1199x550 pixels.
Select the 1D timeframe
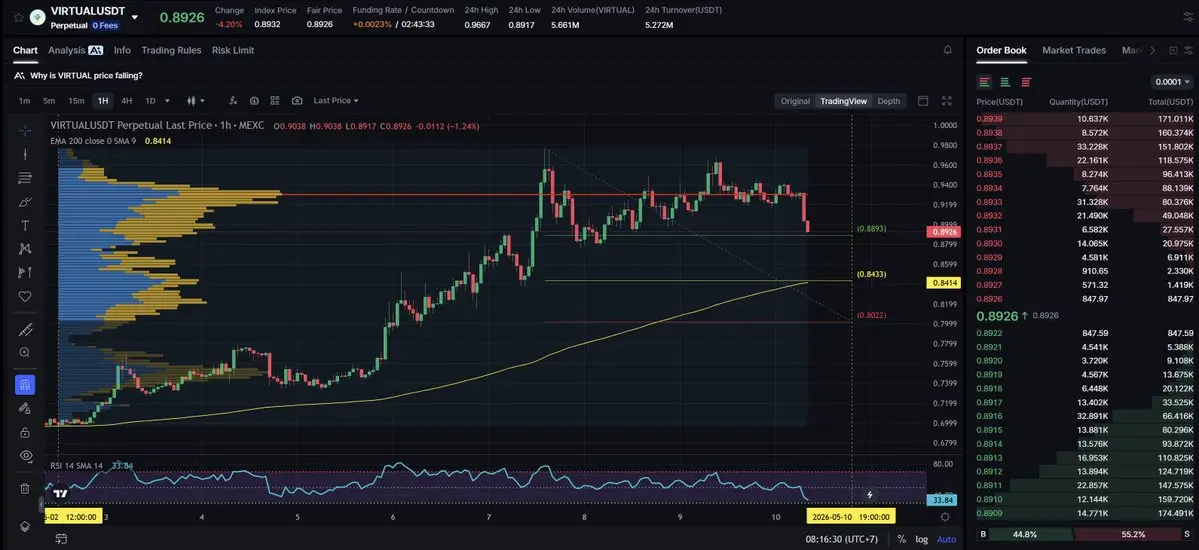(150, 101)
